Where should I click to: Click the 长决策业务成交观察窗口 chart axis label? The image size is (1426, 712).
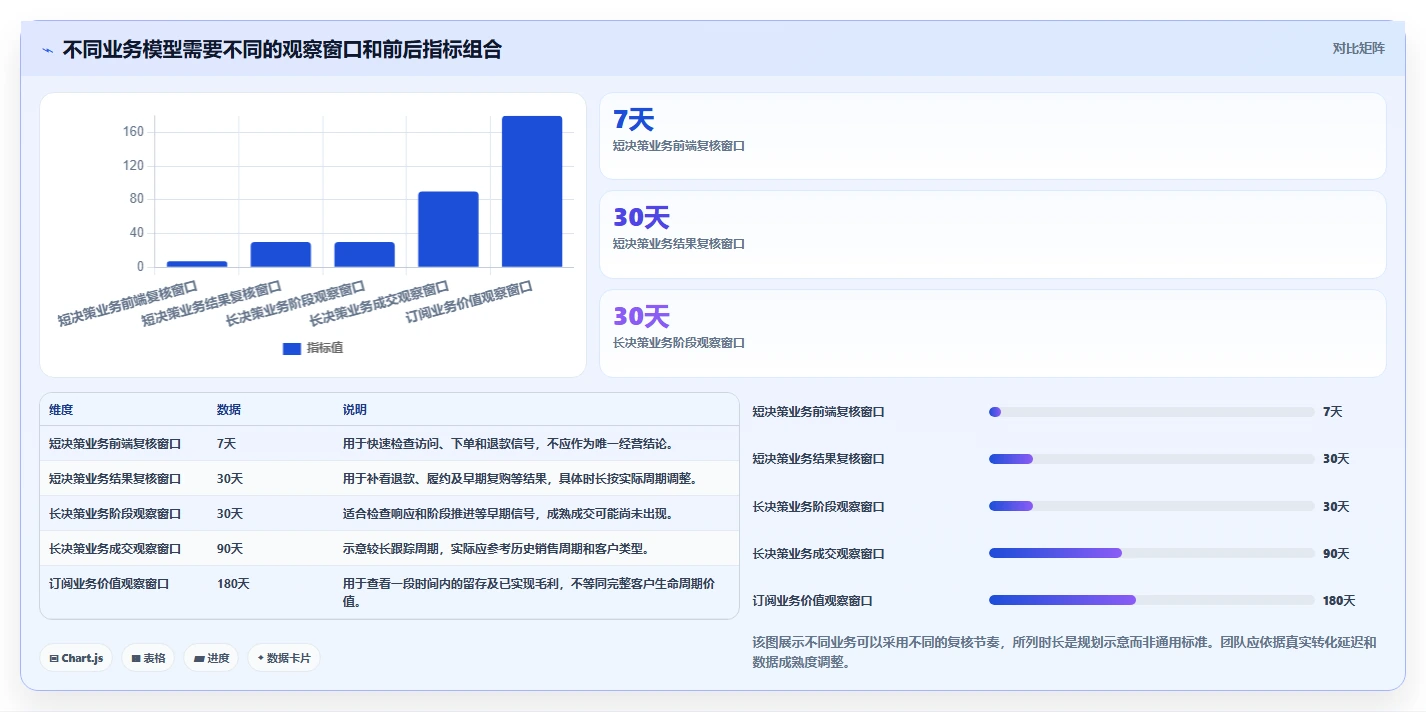tap(378, 304)
